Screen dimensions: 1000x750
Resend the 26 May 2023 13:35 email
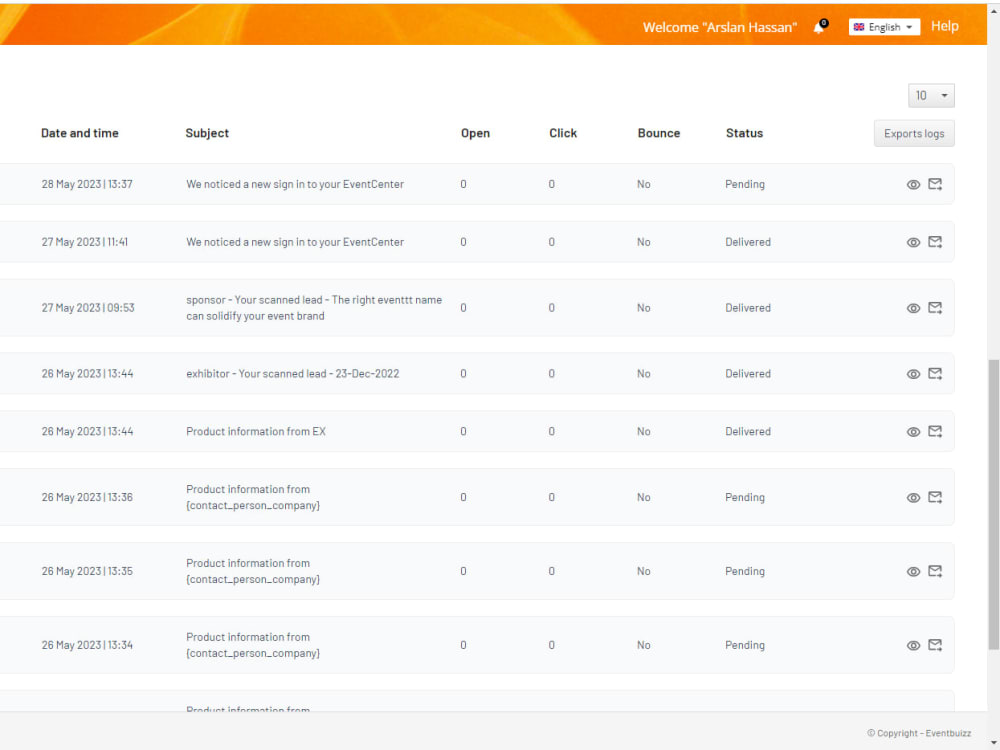pyautogui.click(x=935, y=571)
